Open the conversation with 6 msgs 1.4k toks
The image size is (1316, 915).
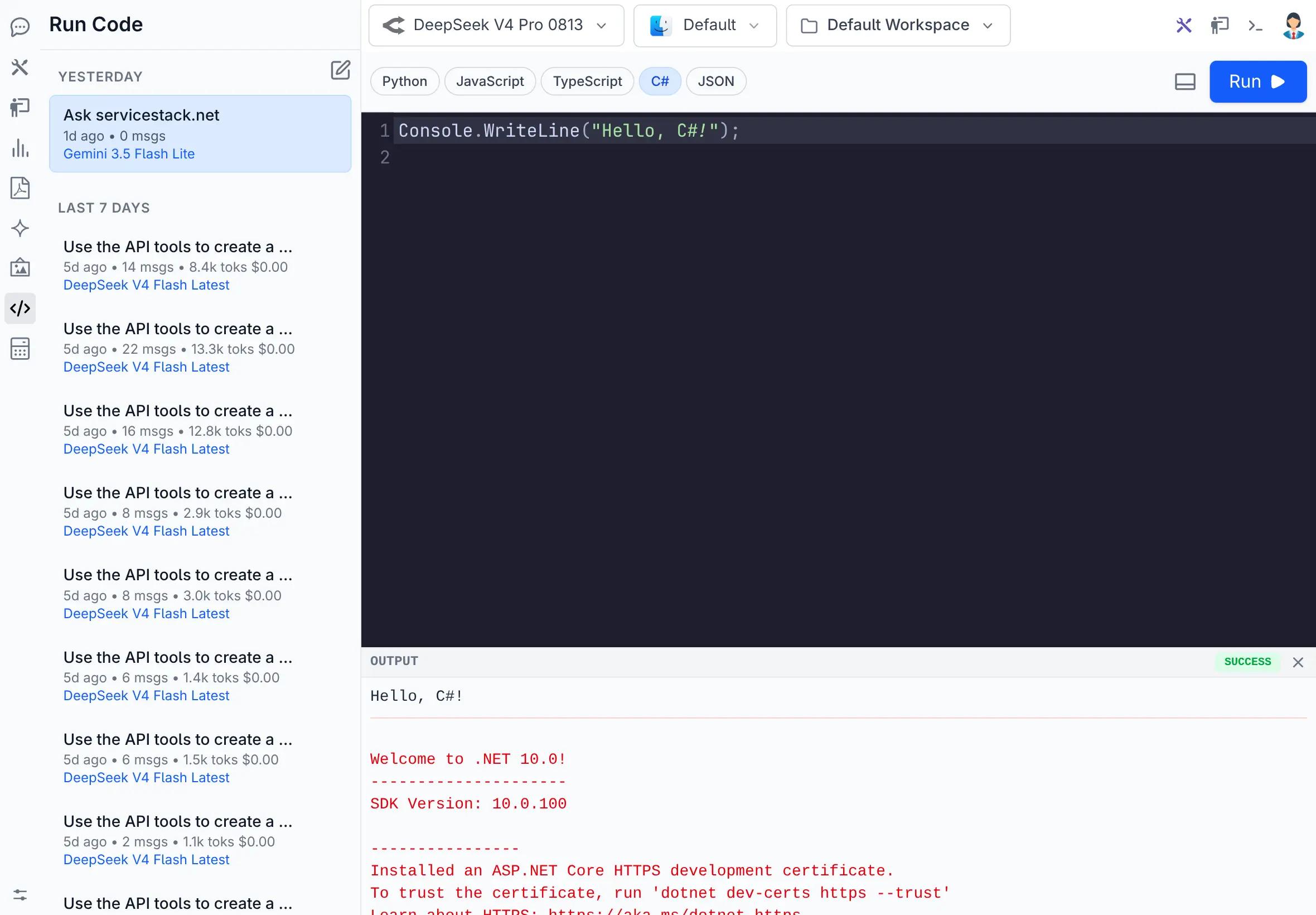pos(200,676)
